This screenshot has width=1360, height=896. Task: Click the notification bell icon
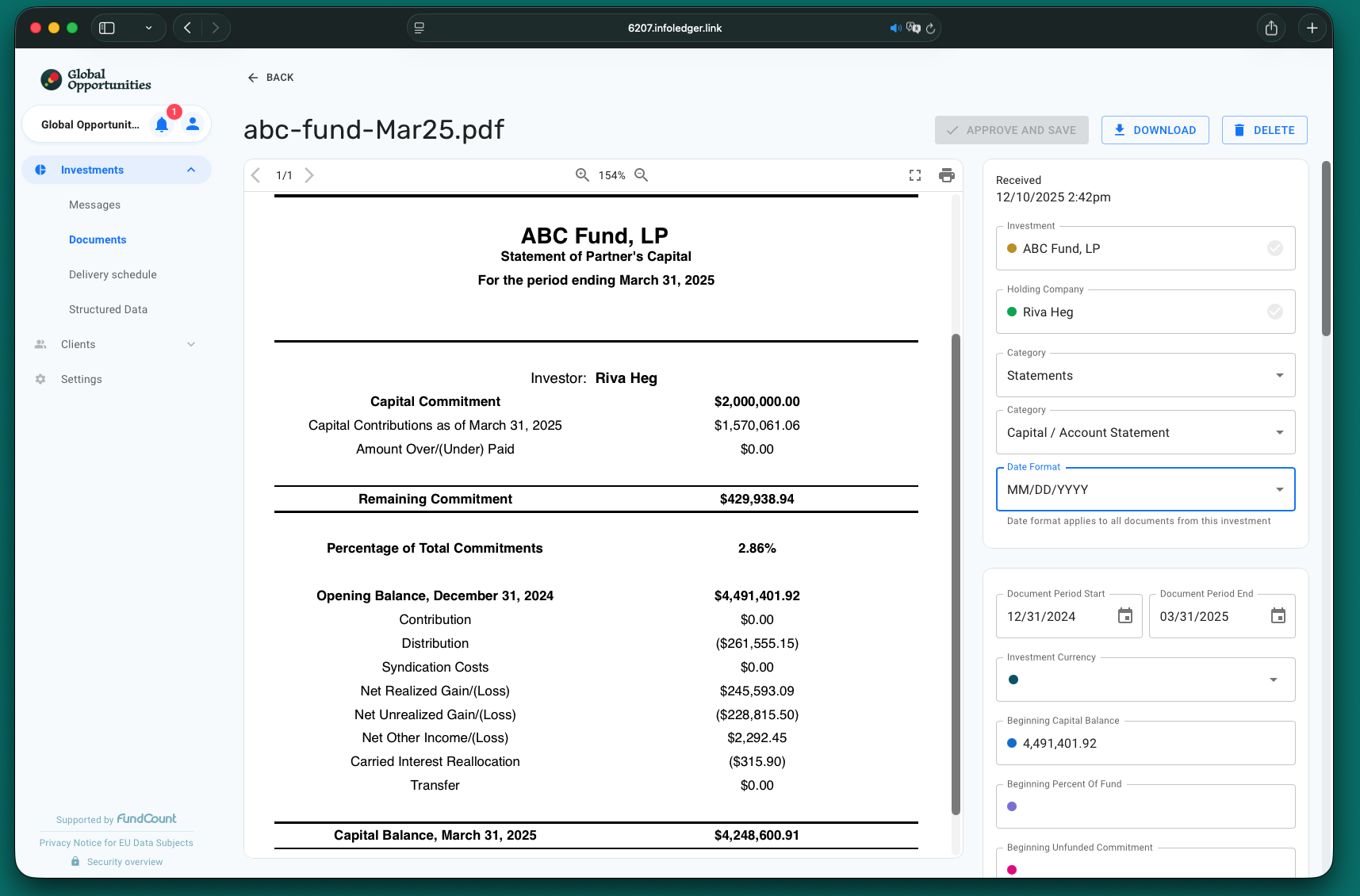click(x=162, y=124)
